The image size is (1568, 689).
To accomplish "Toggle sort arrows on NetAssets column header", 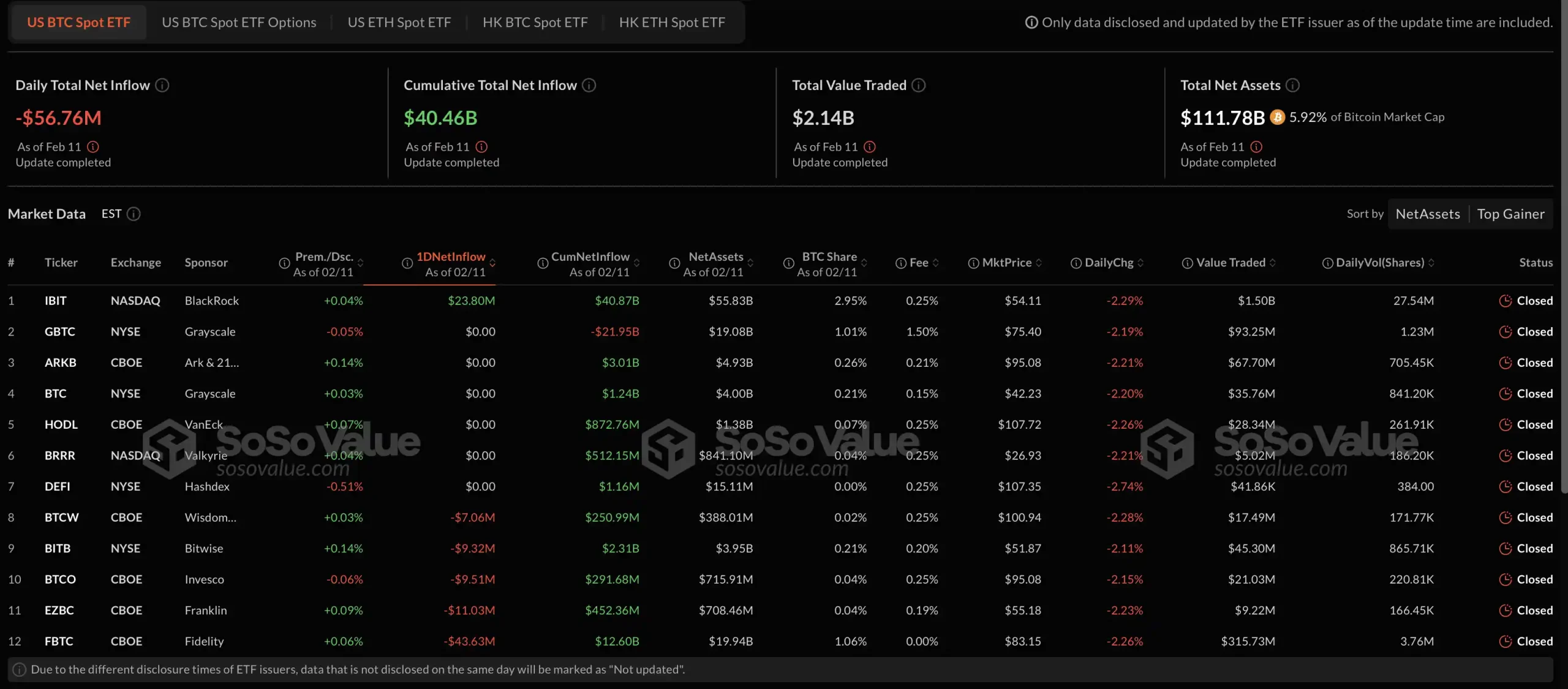I will [750, 263].
